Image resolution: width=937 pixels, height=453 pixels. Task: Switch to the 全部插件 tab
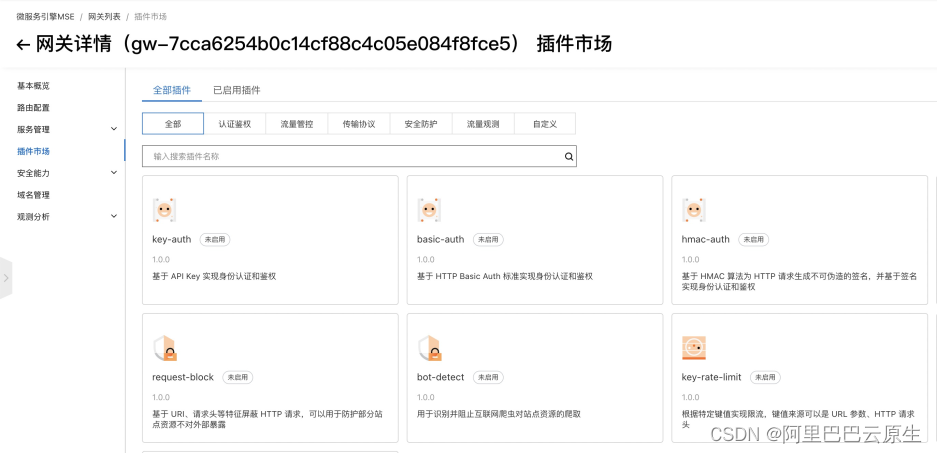(x=172, y=90)
